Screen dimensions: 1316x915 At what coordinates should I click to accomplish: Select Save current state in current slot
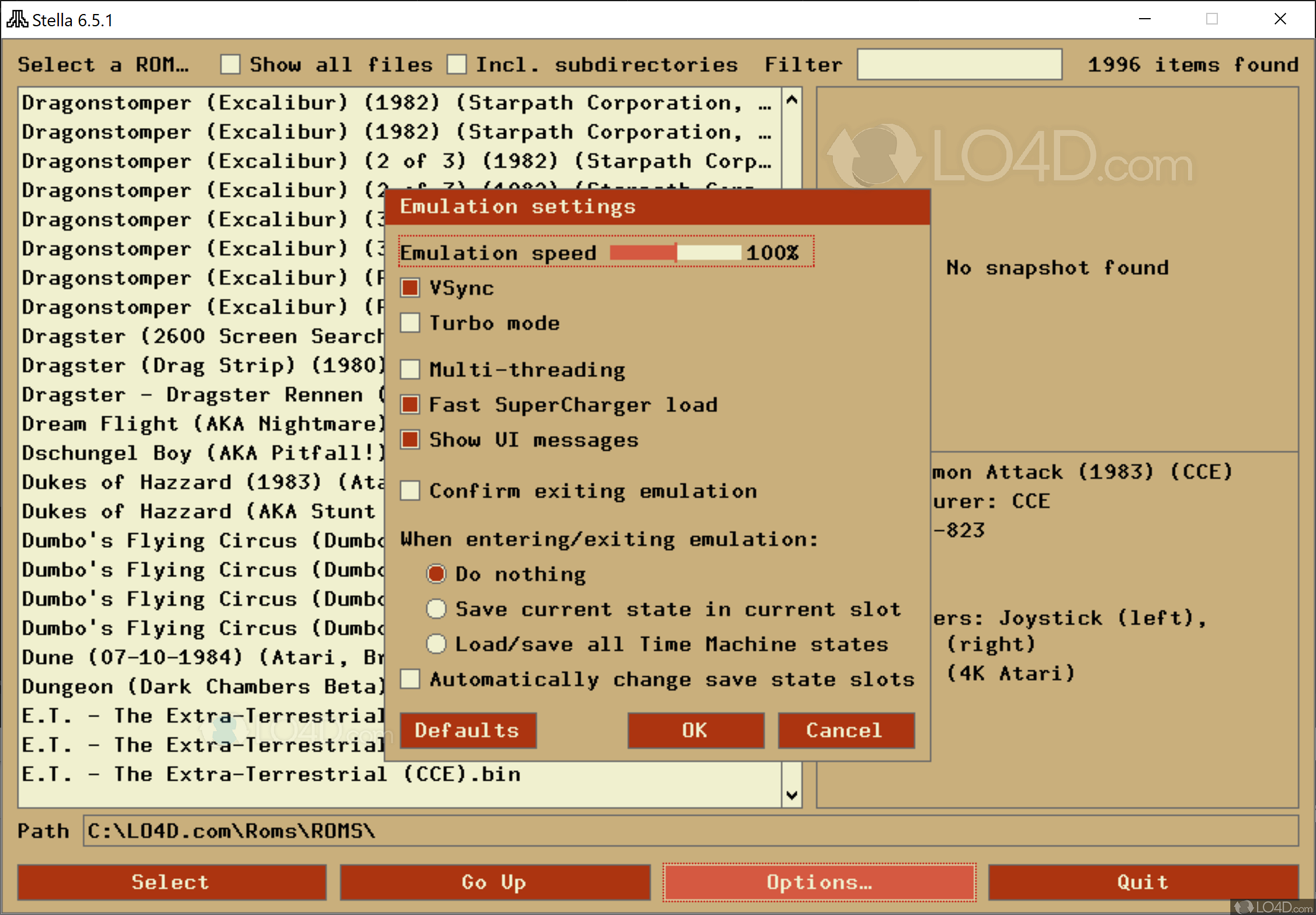436,609
